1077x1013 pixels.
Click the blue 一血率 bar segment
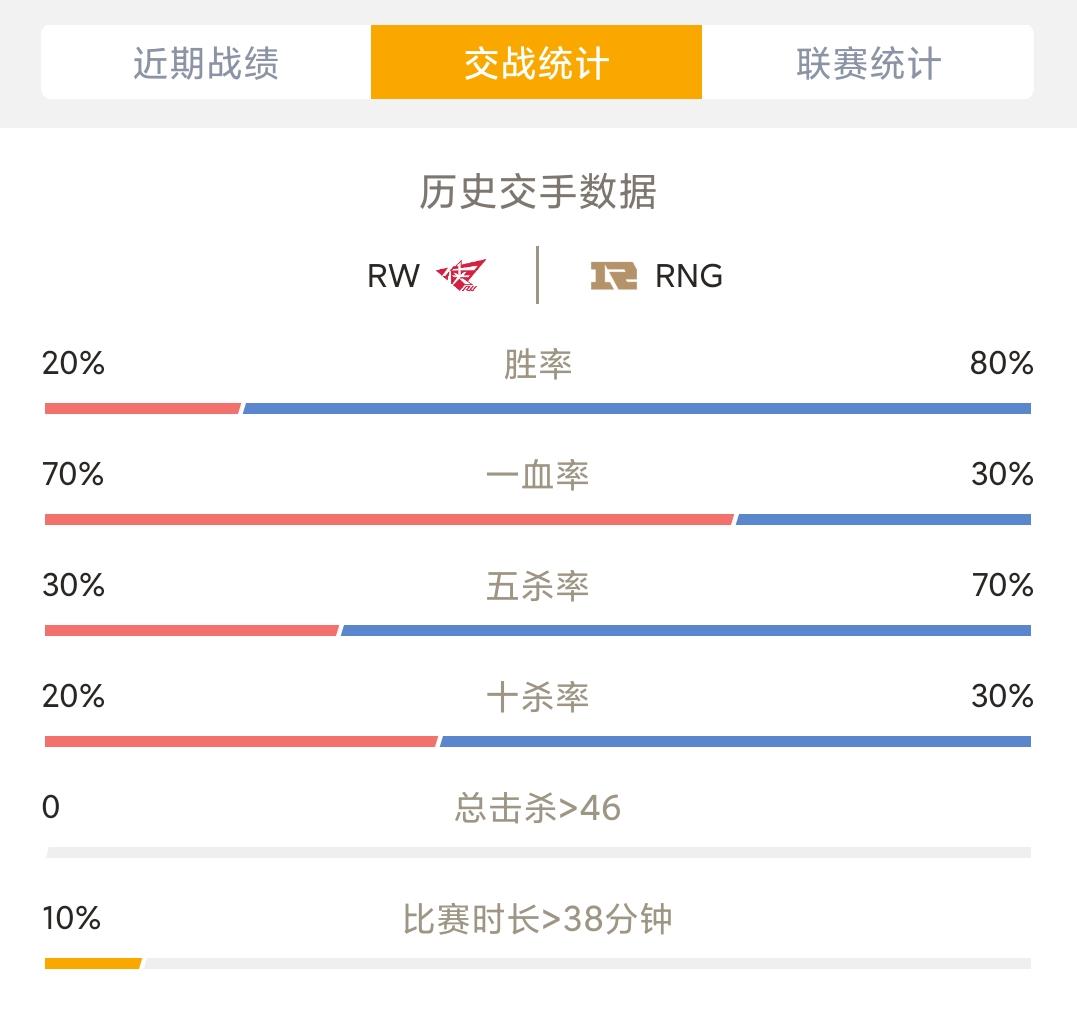pyautogui.click(x=883, y=519)
